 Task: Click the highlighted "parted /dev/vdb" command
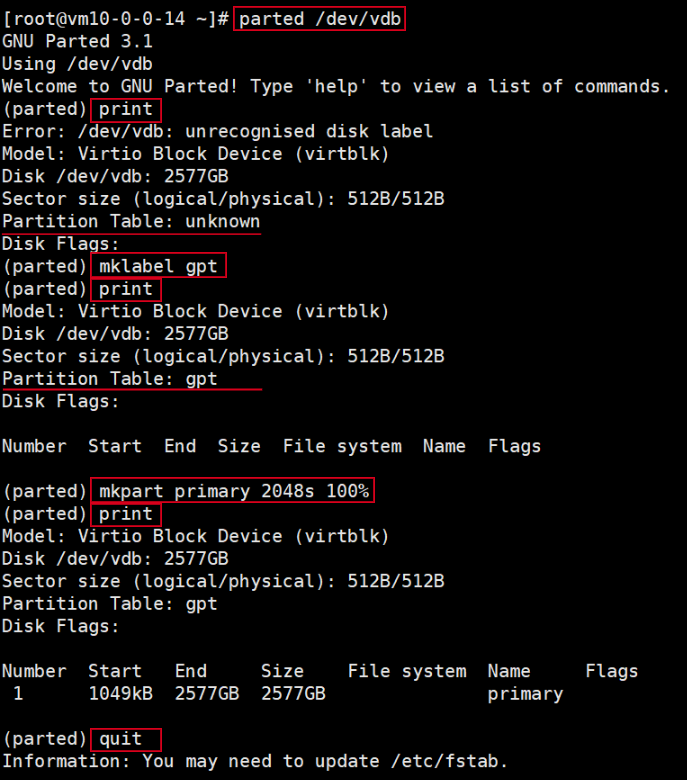point(319,19)
